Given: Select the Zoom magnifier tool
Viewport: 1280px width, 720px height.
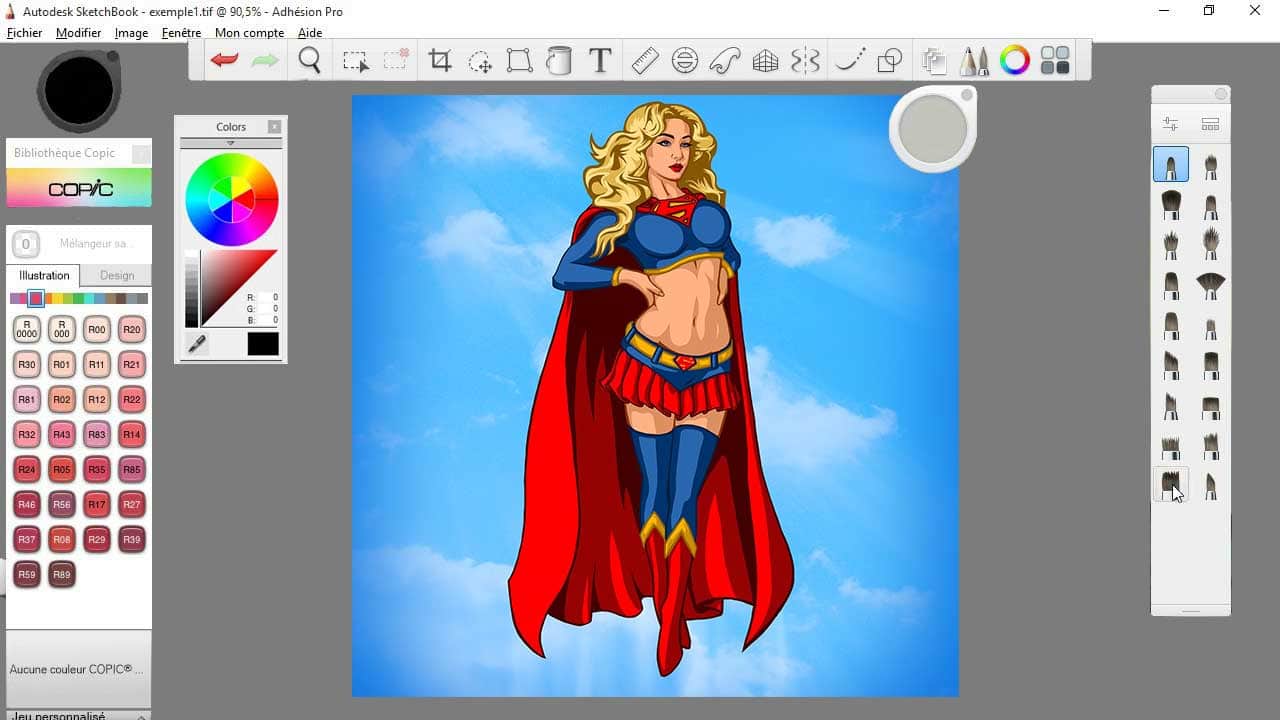Looking at the screenshot, I should [x=310, y=61].
